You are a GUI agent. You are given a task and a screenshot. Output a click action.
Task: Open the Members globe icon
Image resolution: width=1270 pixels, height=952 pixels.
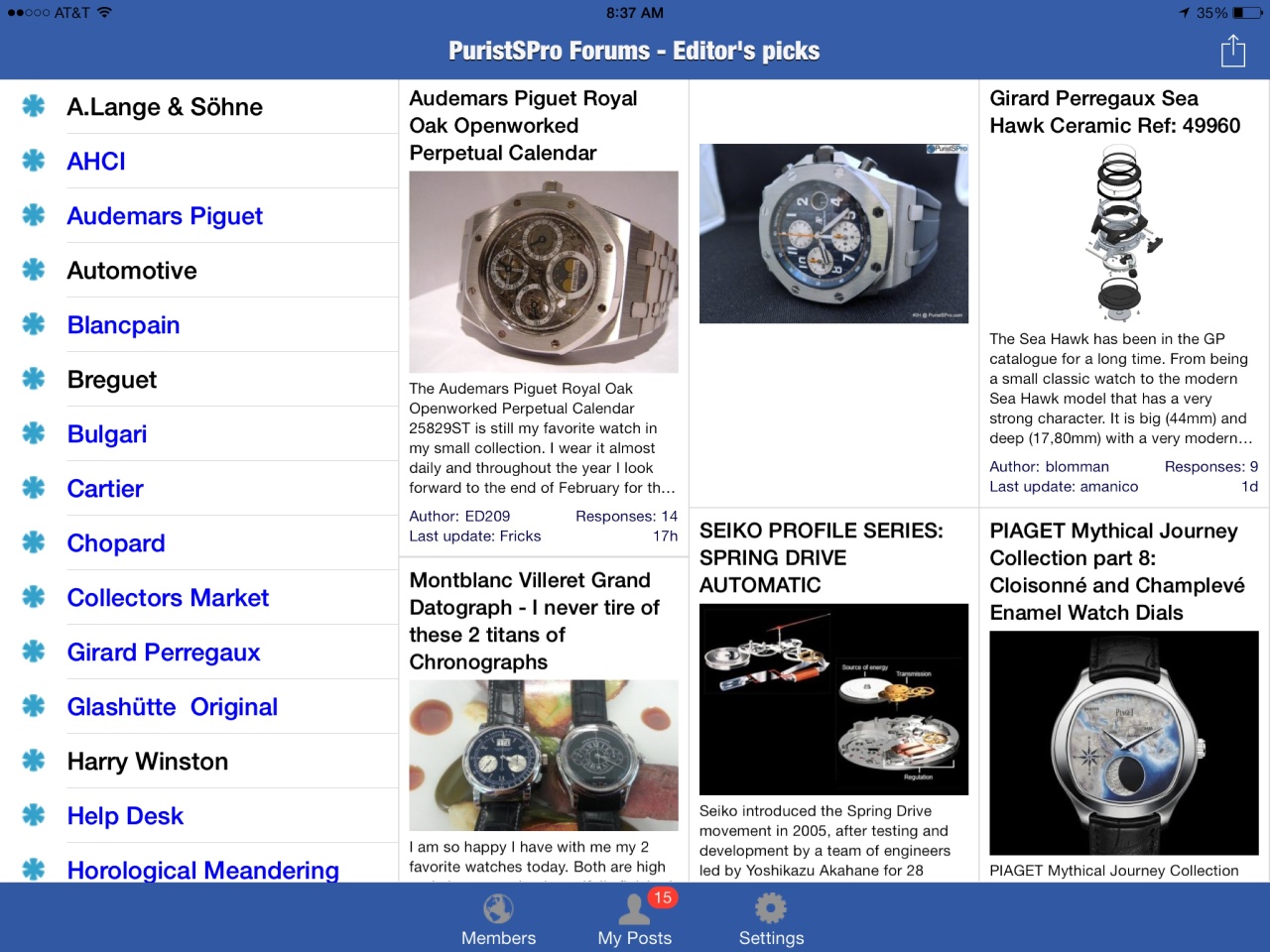(498, 908)
